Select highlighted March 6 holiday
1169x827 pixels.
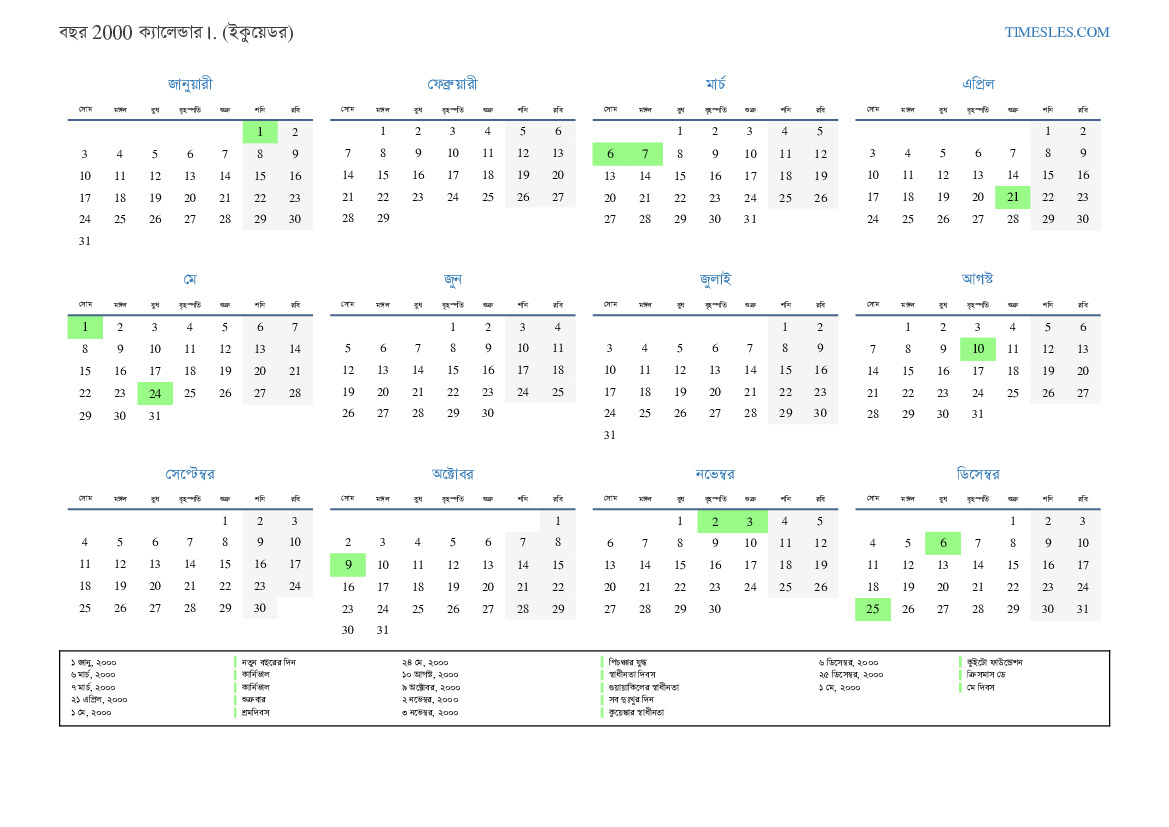click(610, 154)
